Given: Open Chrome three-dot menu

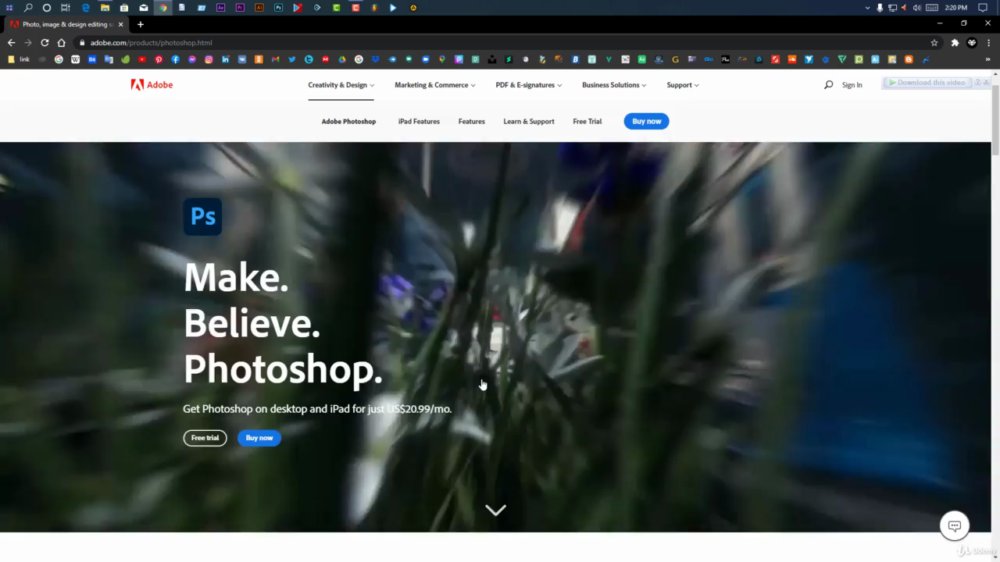Looking at the screenshot, I should pos(989,43).
